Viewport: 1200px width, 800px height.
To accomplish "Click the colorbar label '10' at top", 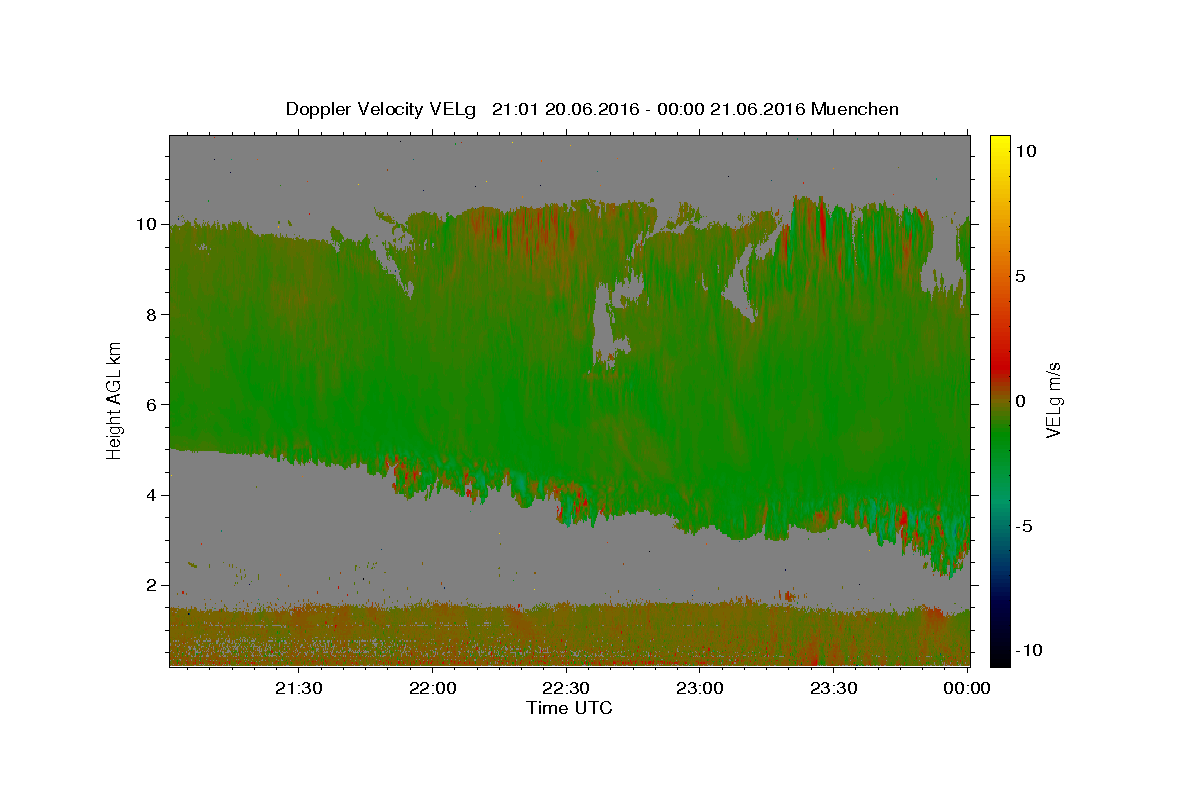I will [x=1026, y=151].
